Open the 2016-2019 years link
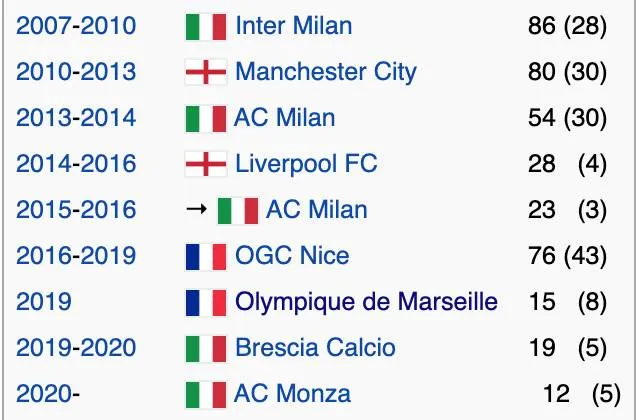This screenshot has width=636, height=420. click(76, 256)
